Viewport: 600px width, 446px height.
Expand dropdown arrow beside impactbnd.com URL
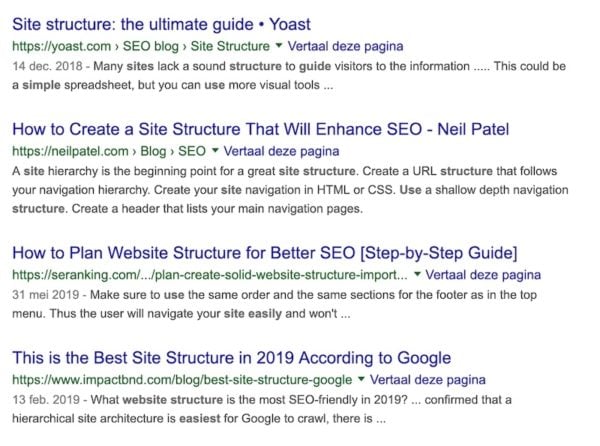tap(360, 381)
